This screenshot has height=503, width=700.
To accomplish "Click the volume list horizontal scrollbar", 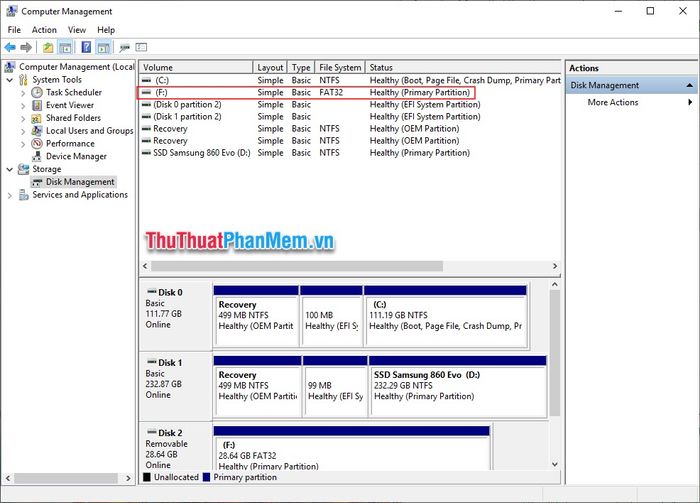I will pyautogui.click(x=297, y=266).
